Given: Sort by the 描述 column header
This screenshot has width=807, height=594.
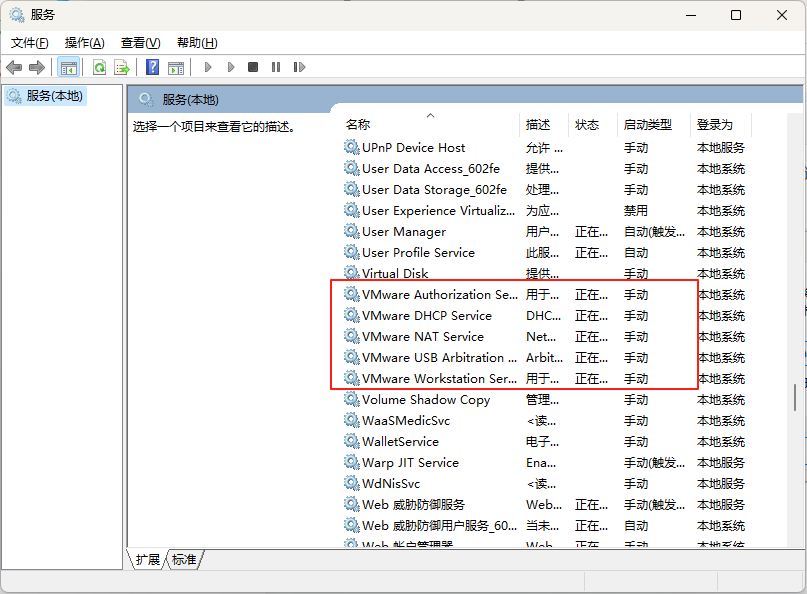Looking at the screenshot, I should point(538,125).
